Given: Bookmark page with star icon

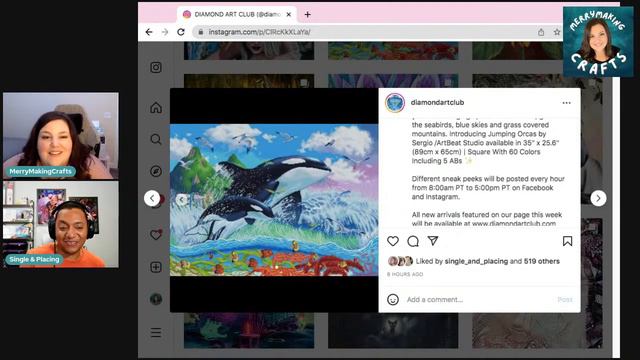Looking at the screenshot, I should click(x=557, y=32).
